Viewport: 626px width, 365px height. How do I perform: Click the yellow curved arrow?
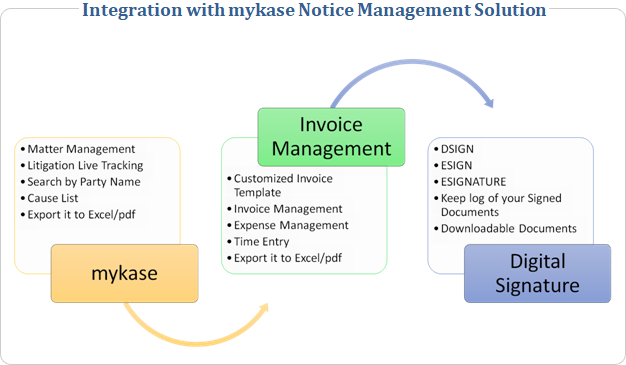tap(196, 324)
